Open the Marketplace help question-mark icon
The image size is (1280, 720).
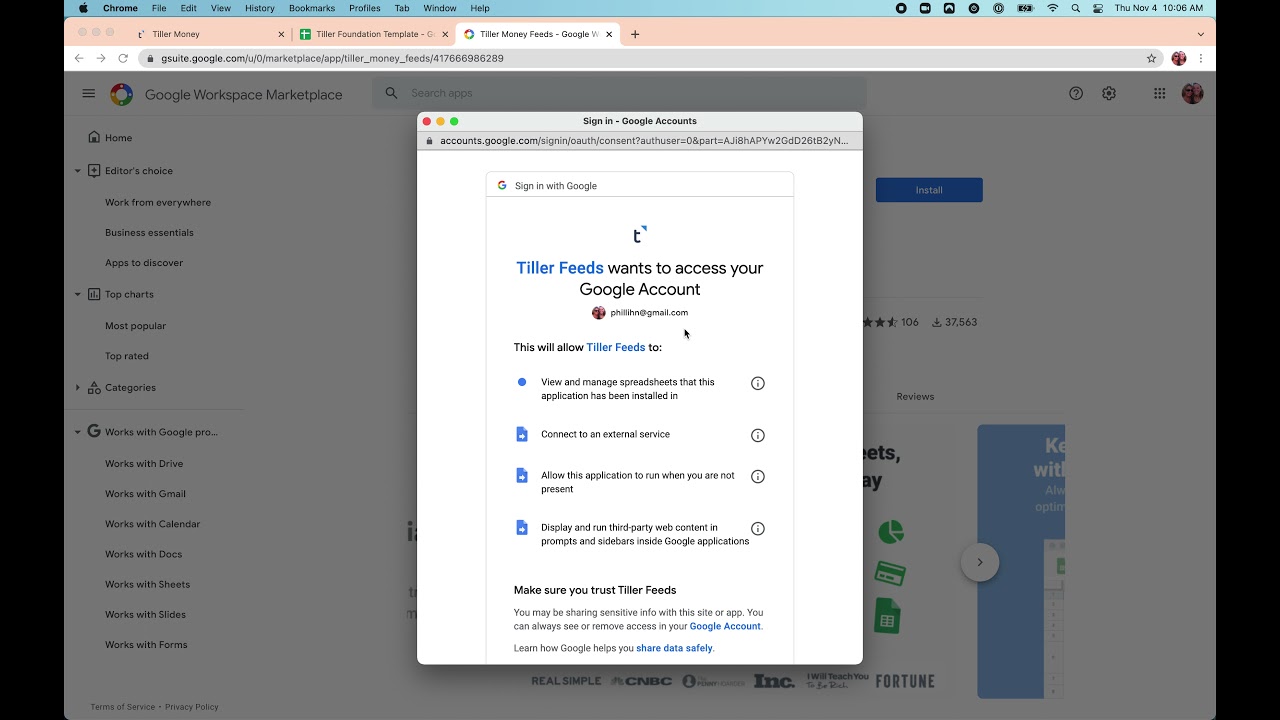pyautogui.click(x=1076, y=93)
